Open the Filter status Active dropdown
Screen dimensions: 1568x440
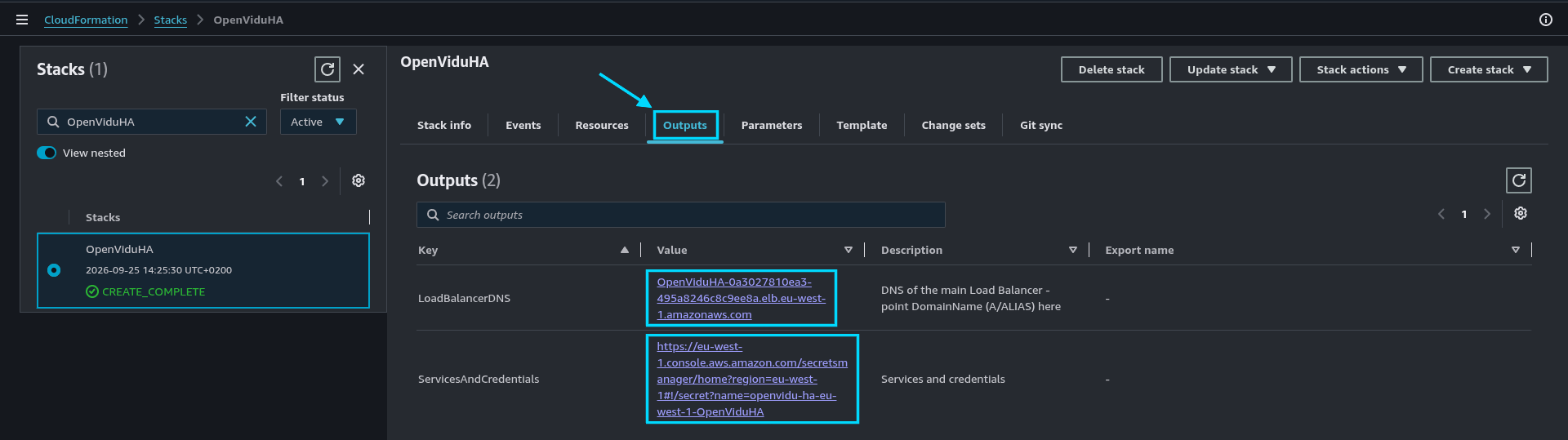click(318, 122)
